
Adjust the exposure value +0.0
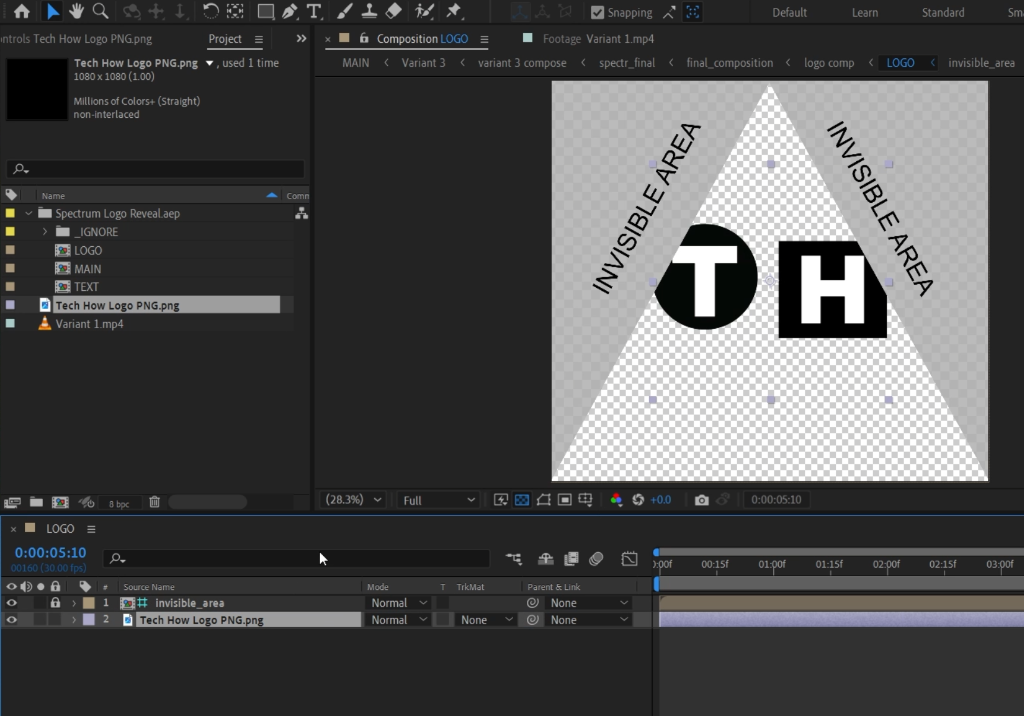660,500
